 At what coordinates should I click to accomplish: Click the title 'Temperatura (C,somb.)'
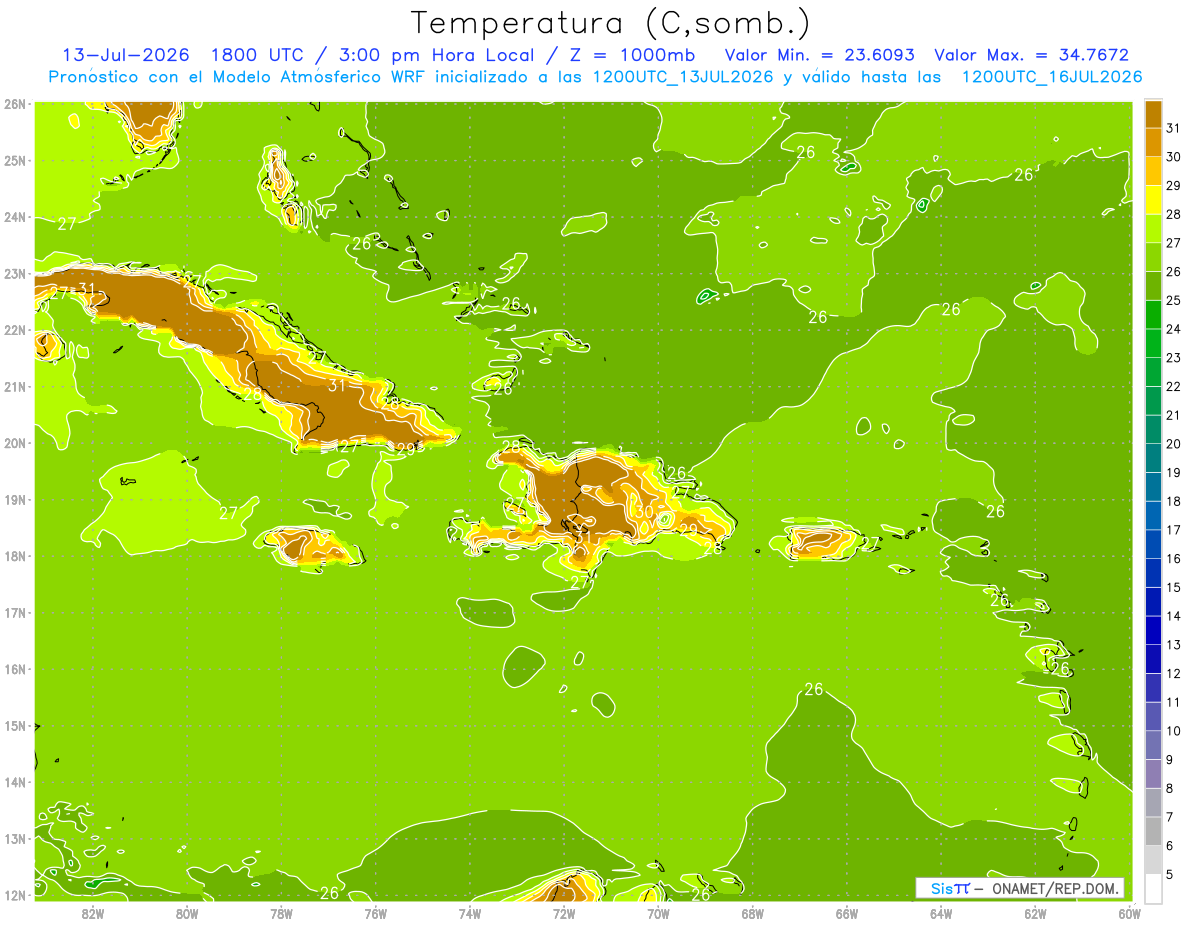pyautogui.click(x=611, y=22)
